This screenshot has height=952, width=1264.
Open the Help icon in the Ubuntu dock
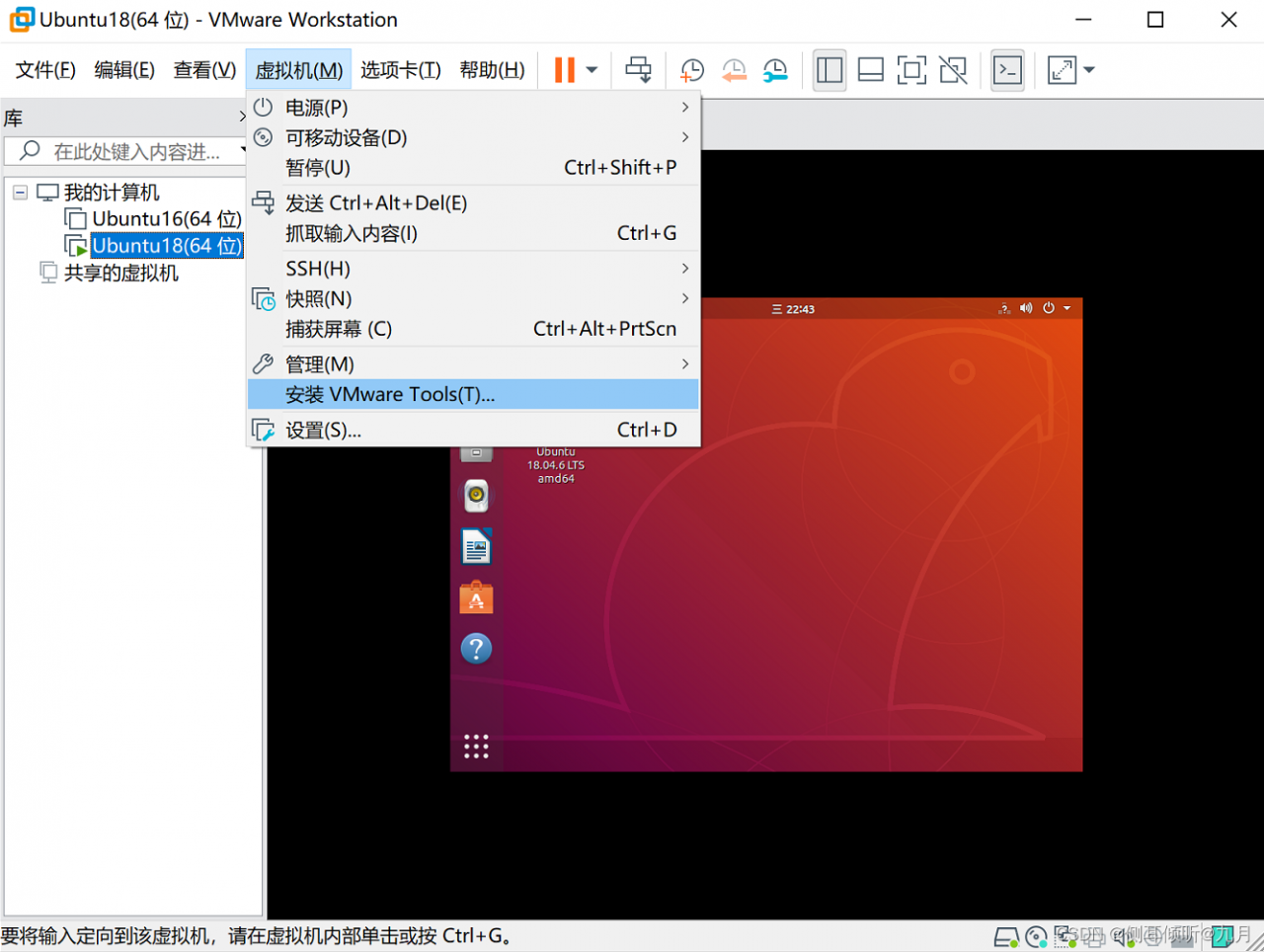pyautogui.click(x=476, y=649)
